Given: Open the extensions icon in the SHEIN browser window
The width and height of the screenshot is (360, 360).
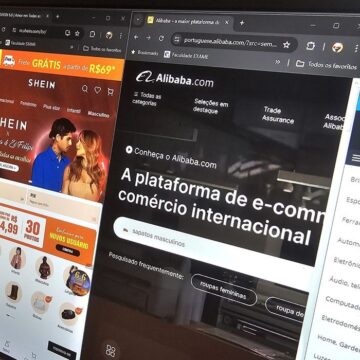Looking at the screenshot, I should click(93, 34).
